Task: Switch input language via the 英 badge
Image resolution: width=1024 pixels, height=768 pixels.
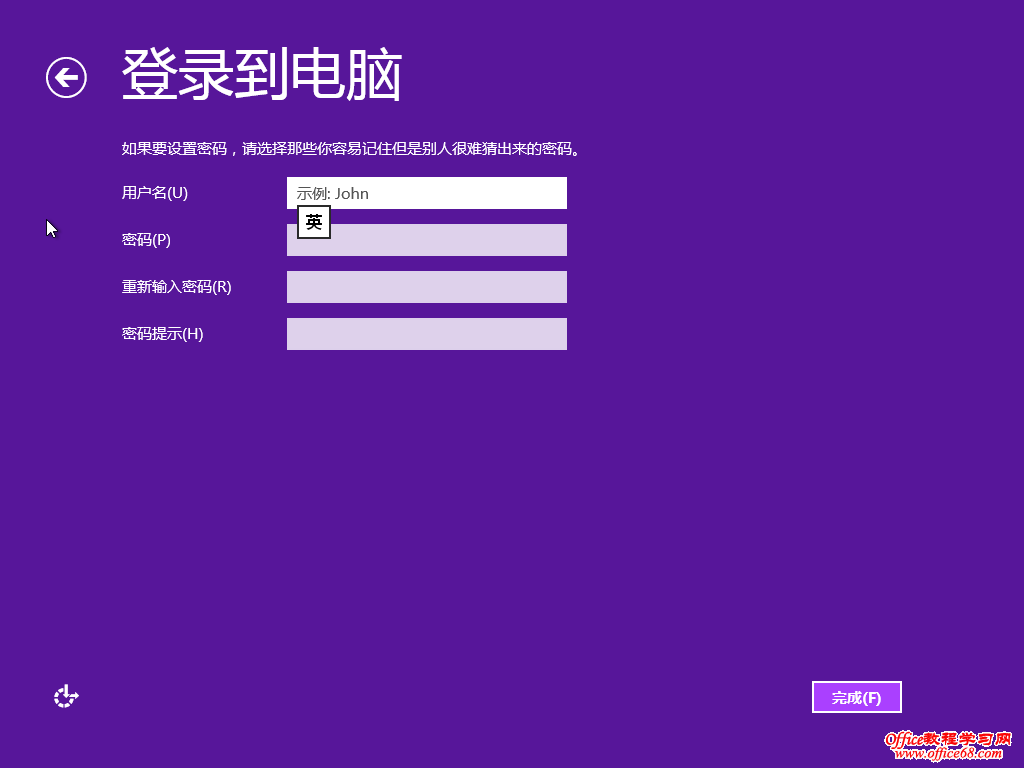Action: (x=312, y=222)
